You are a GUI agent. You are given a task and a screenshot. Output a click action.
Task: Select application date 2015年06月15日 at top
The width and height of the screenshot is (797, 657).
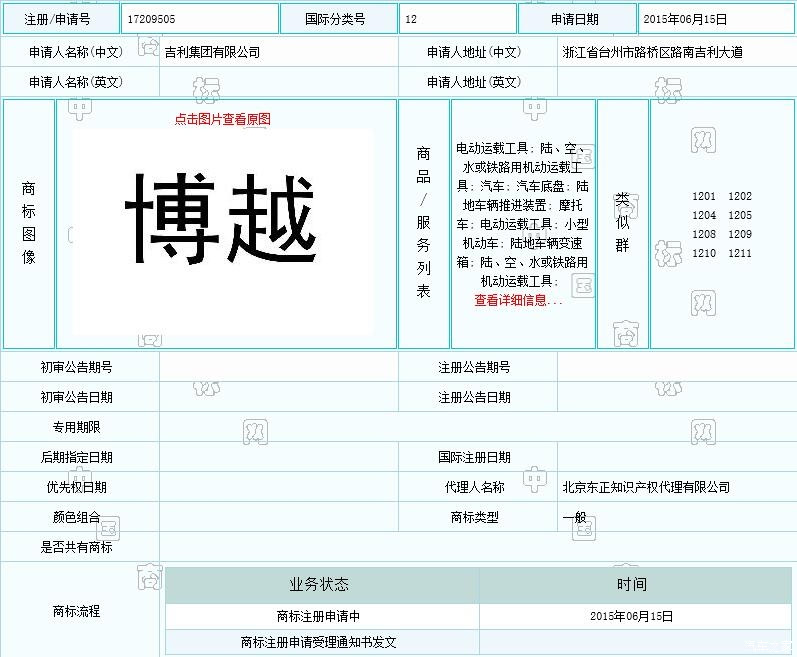click(685, 19)
